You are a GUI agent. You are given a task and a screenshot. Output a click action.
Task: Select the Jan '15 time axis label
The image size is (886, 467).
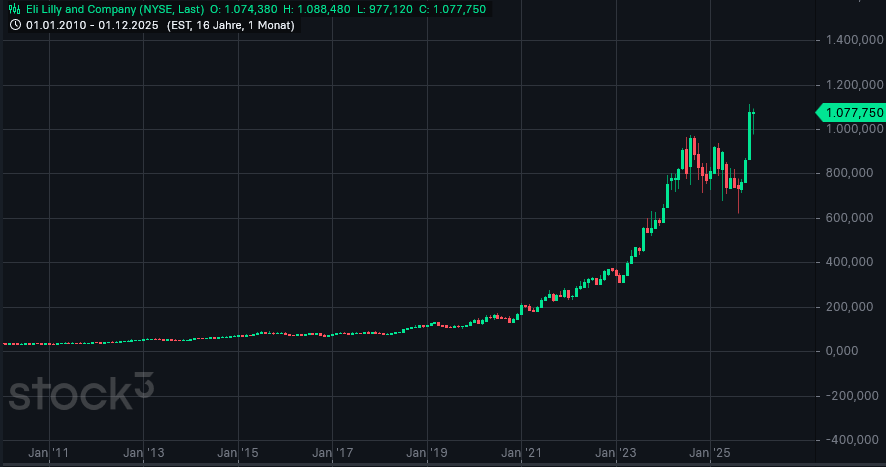[239, 453]
